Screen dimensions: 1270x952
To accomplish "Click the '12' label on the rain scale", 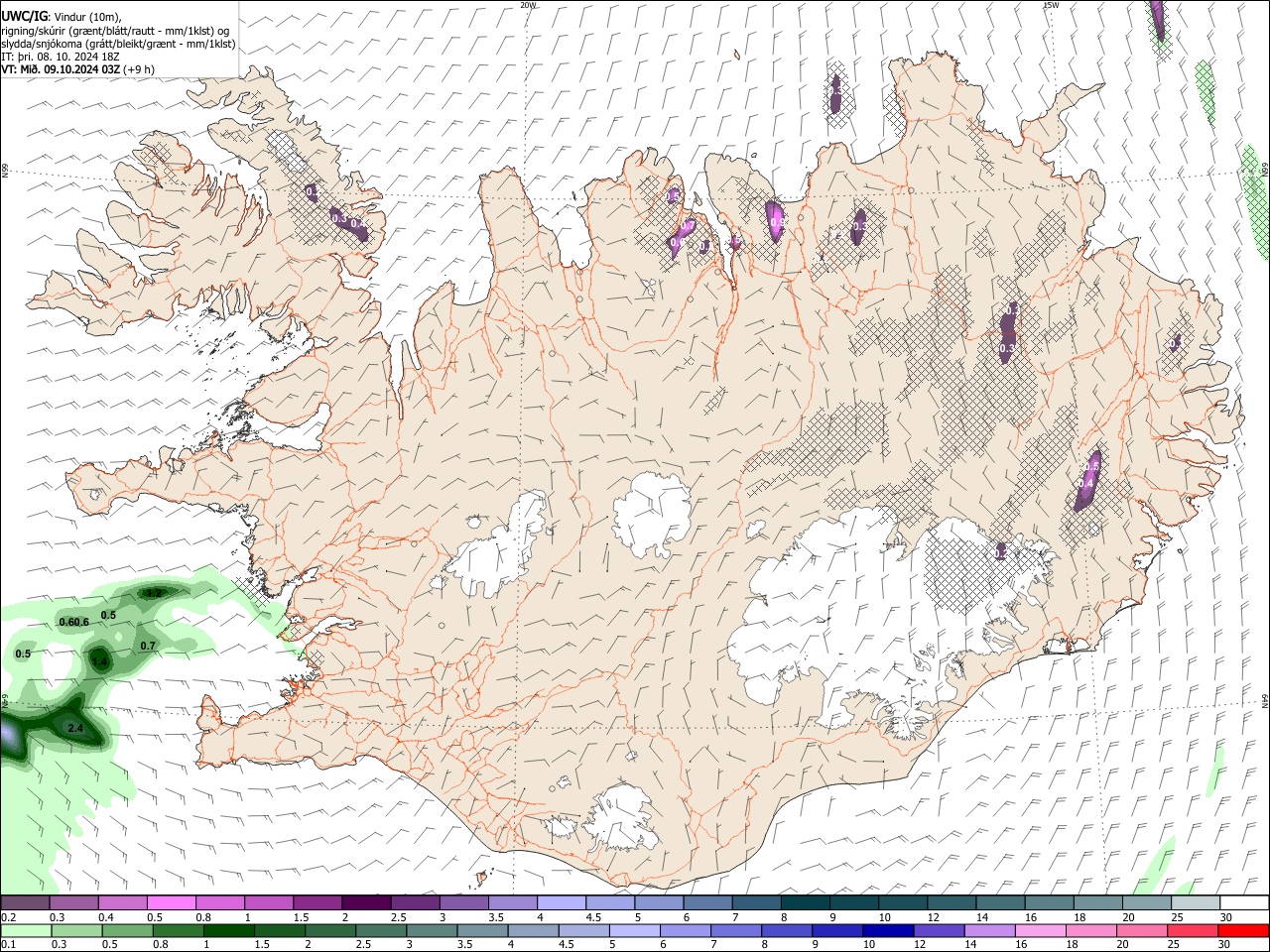I will (x=919, y=944).
